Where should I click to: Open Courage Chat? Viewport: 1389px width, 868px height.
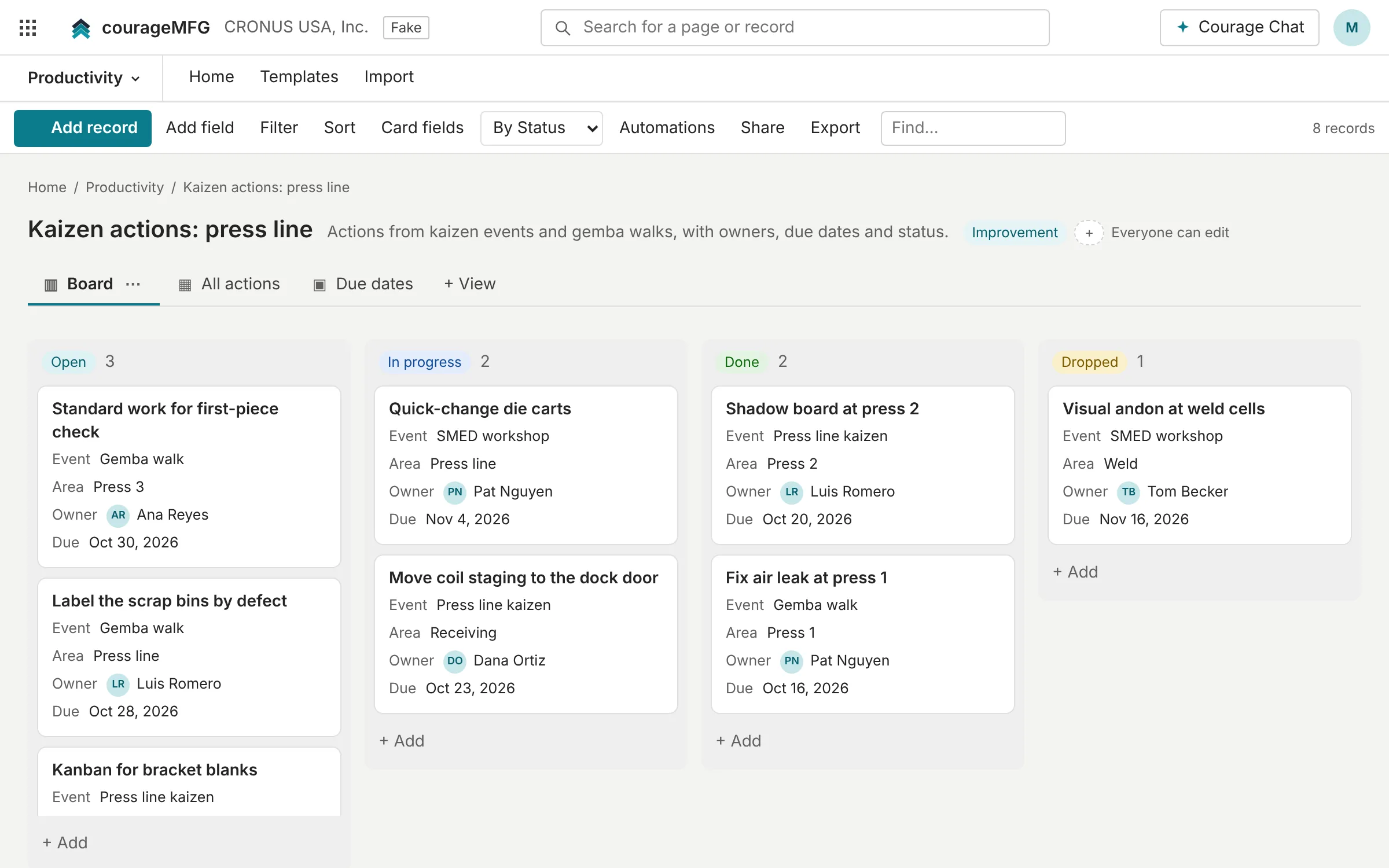tap(1239, 27)
